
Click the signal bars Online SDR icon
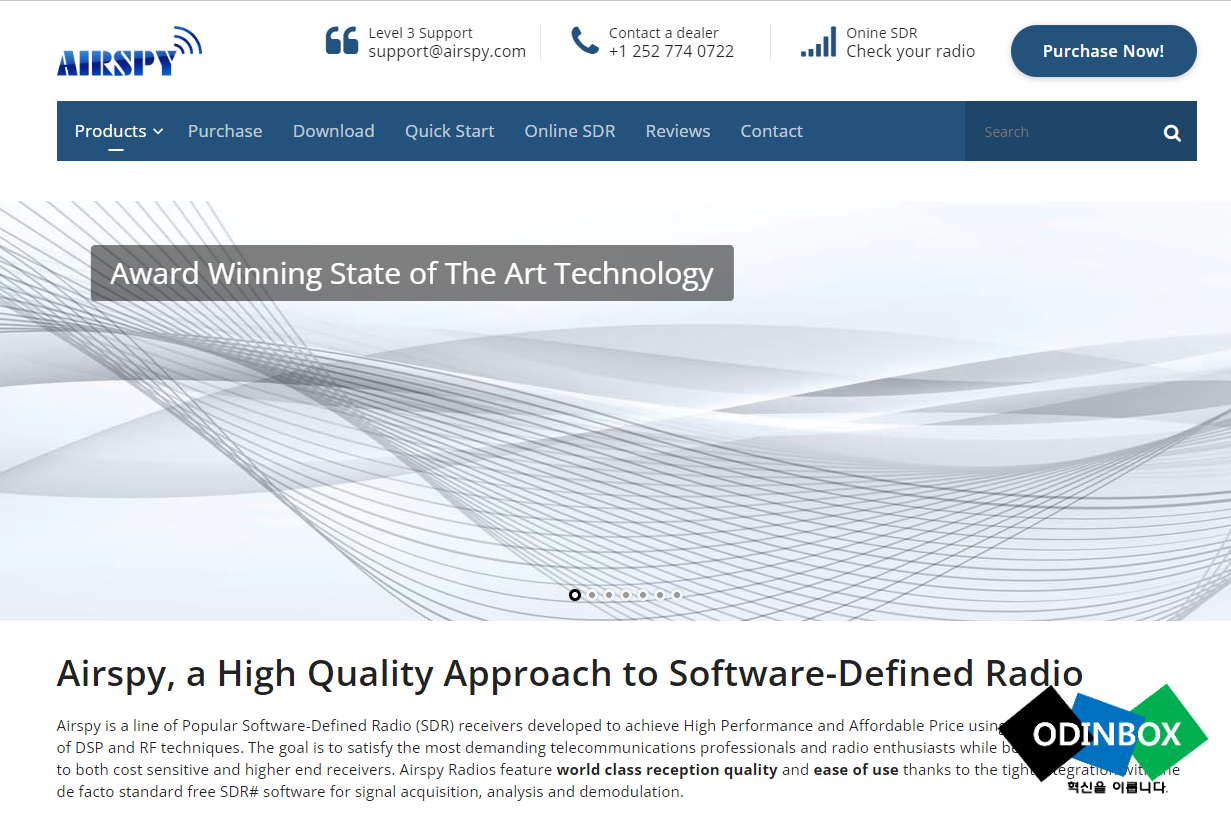[818, 42]
